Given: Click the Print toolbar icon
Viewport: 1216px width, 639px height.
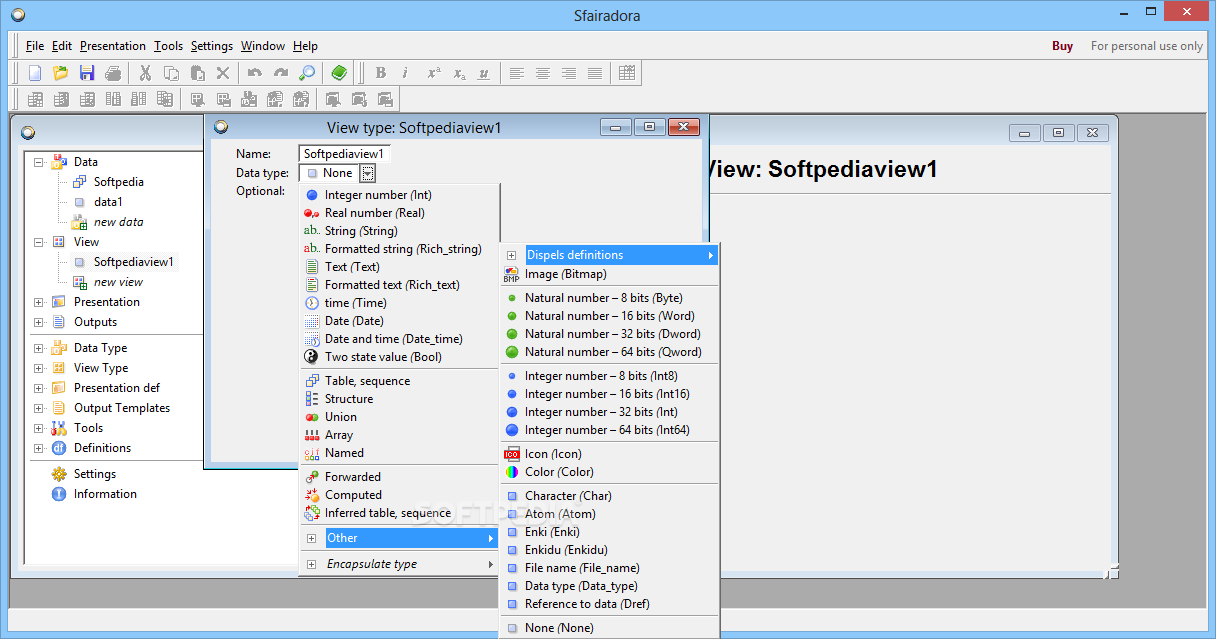Looking at the screenshot, I should click(x=114, y=73).
